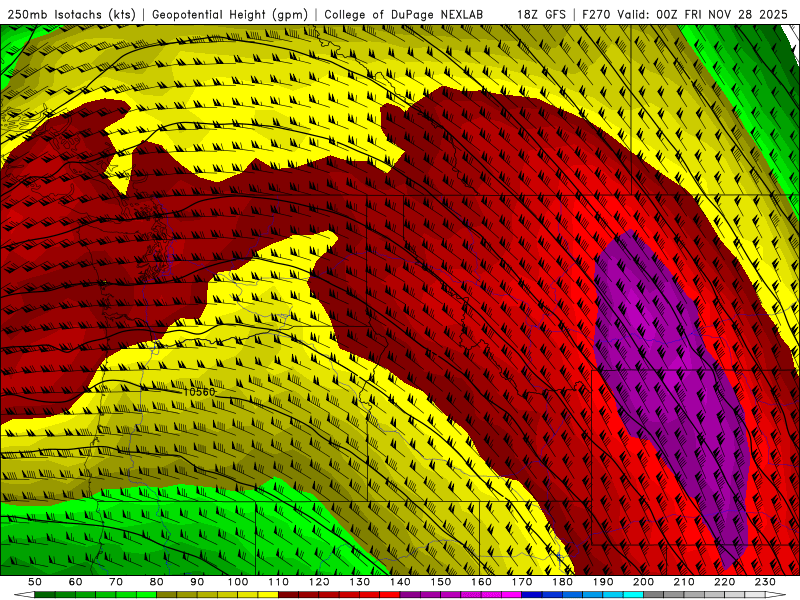Image resolution: width=800 pixels, height=600 pixels.
Task: Click the dark gray swatch starting at 200
Action: pyautogui.click(x=654, y=594)
